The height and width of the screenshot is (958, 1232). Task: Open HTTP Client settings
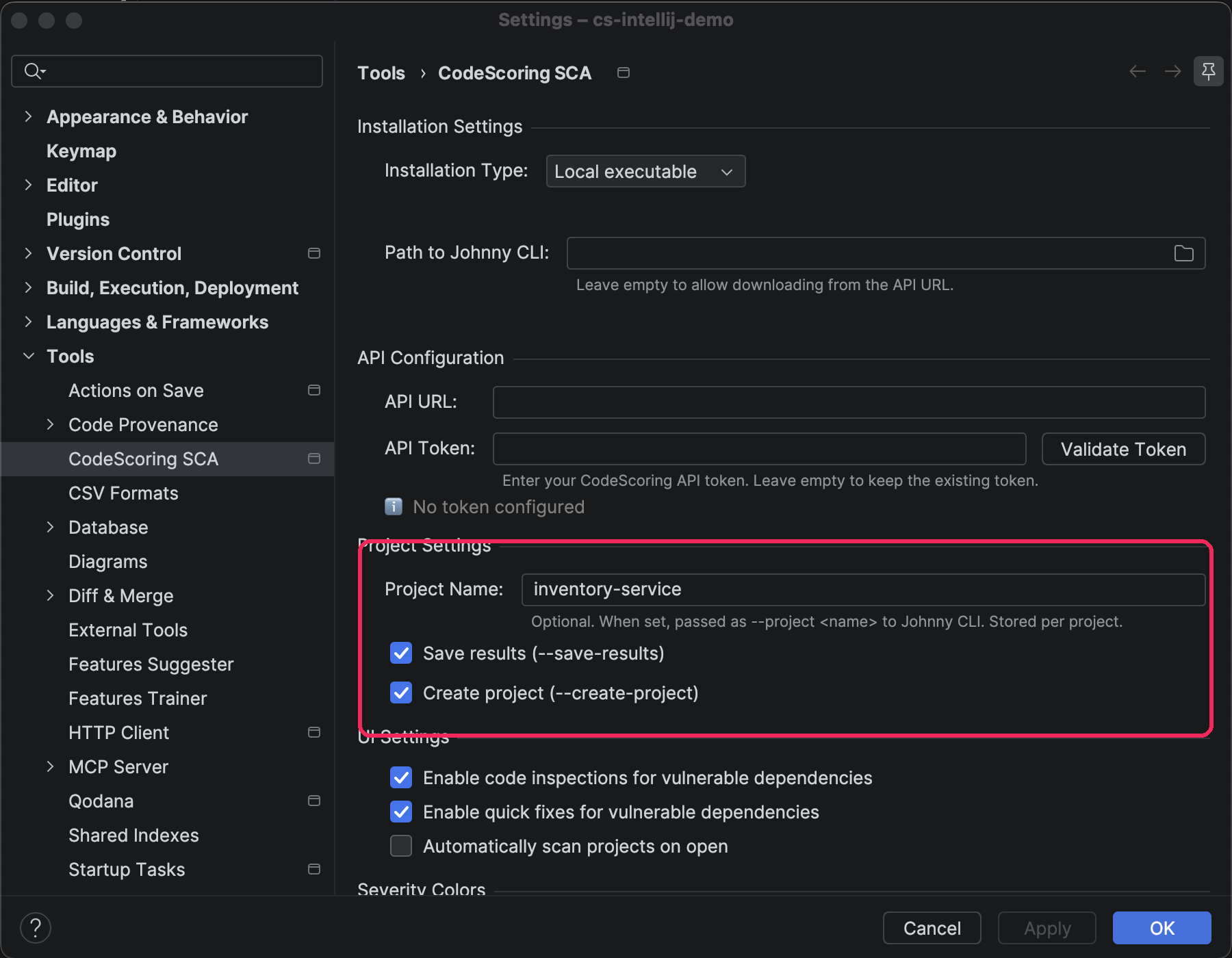tap(118, 732)
